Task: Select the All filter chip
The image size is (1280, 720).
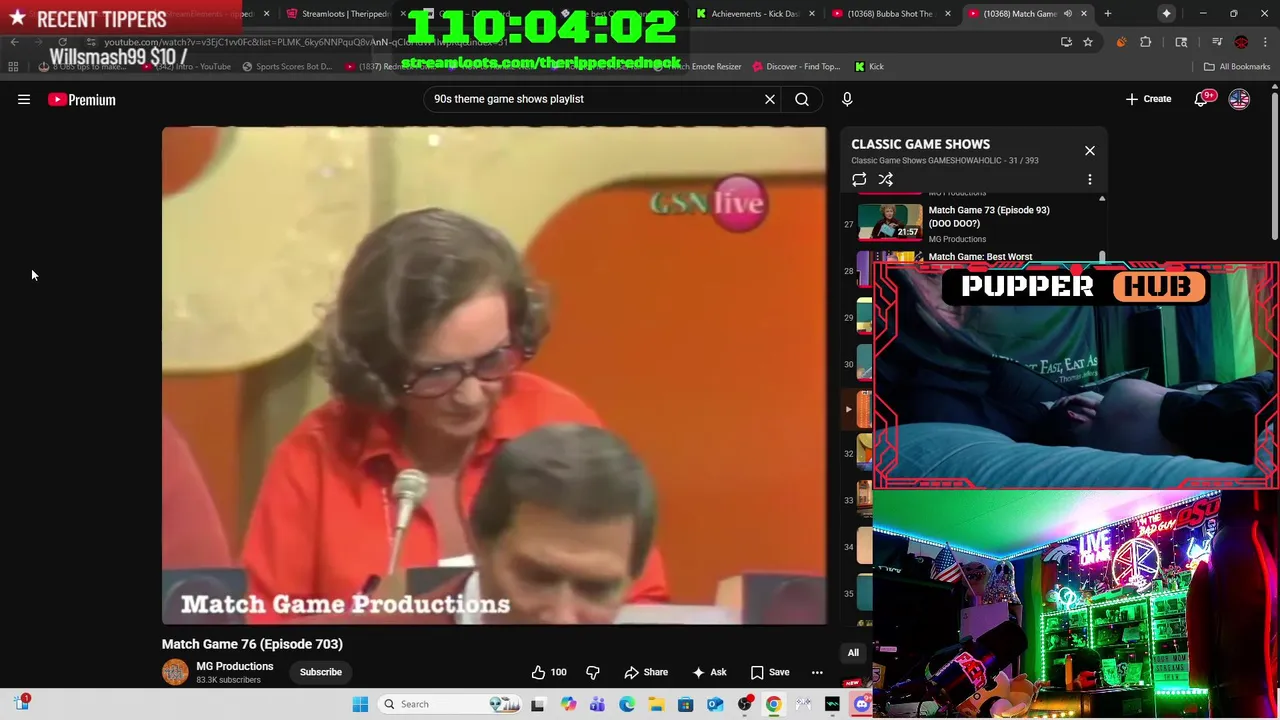Action: tap(853, 653)
